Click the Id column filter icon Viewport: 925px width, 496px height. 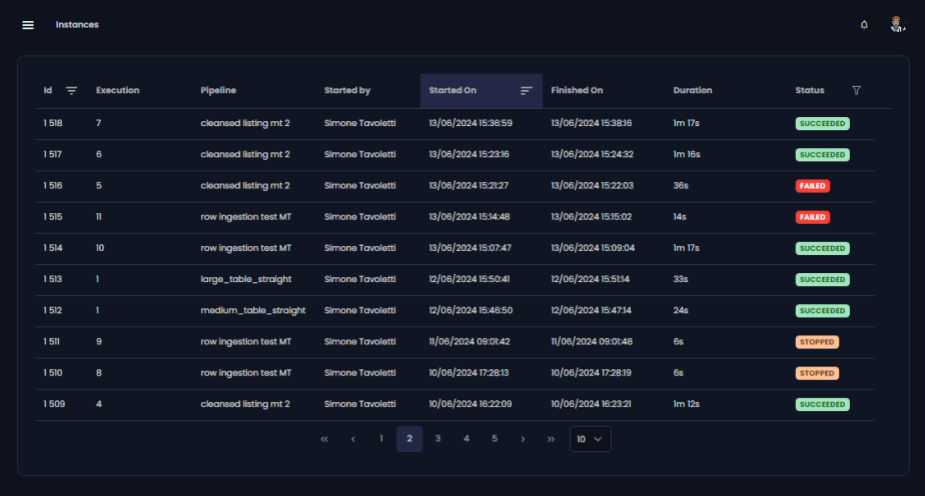tap(71, 91)
